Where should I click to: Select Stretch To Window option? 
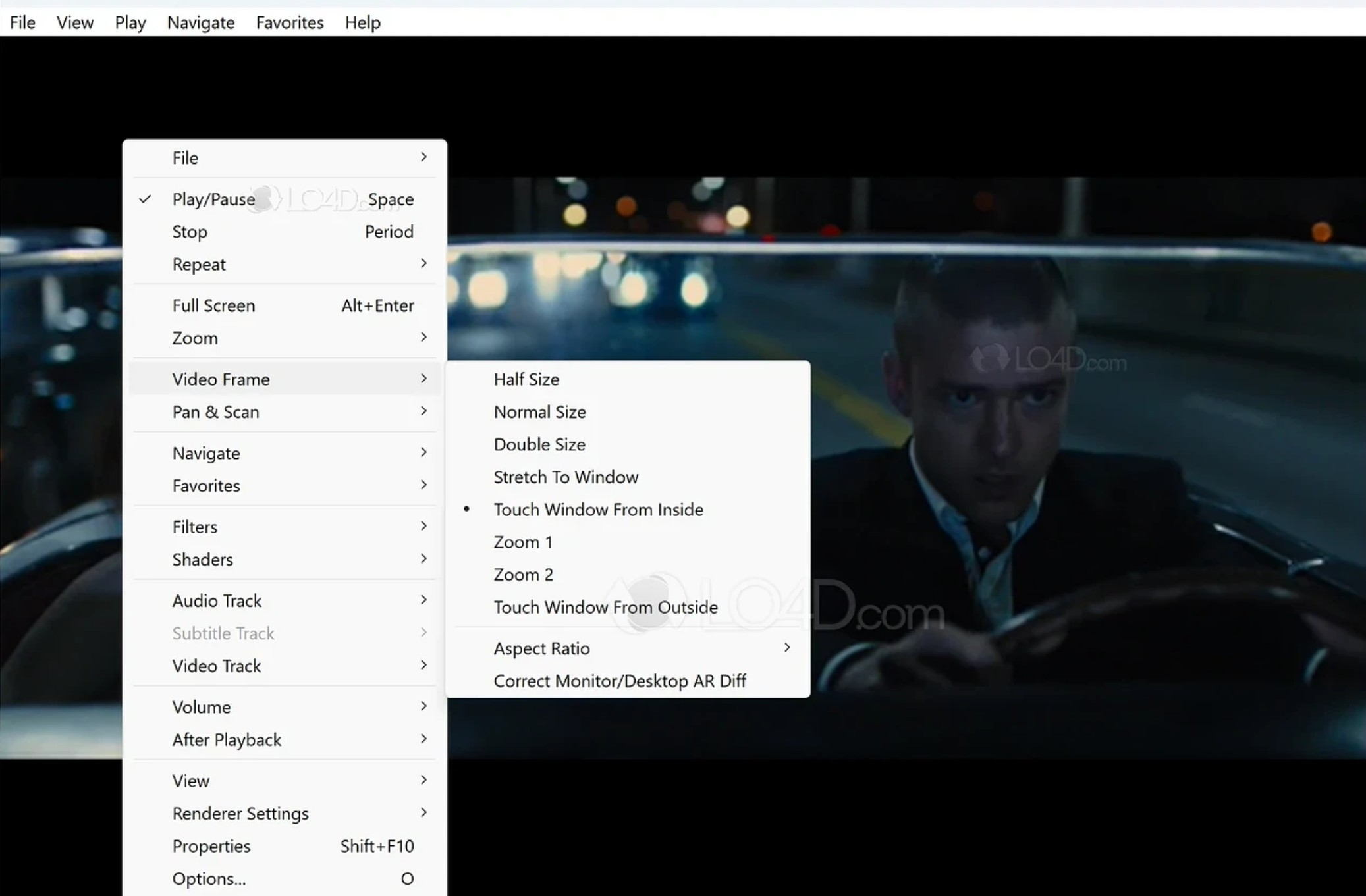pos(628,477)
